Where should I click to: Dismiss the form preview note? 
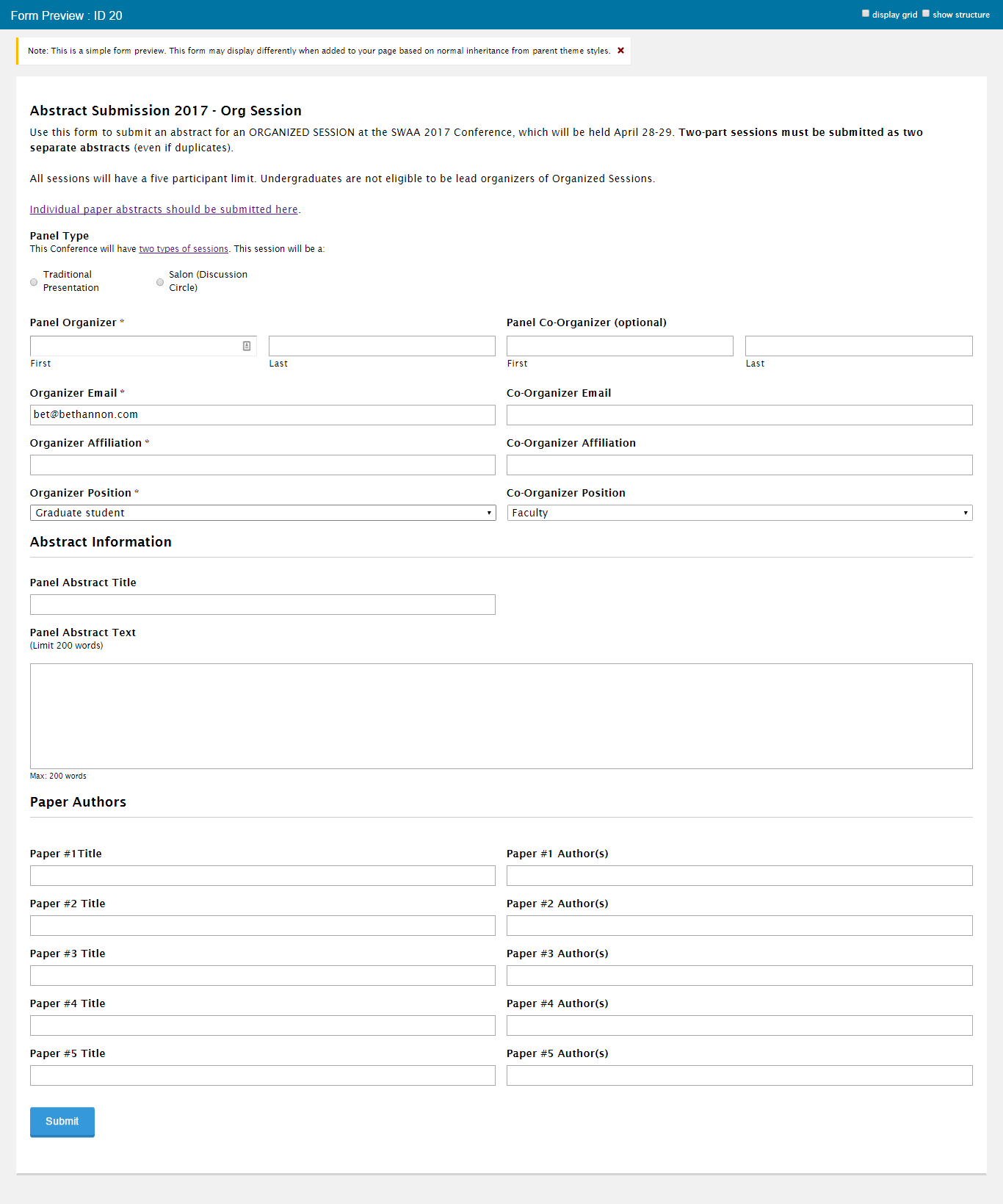pyautogui.click(x=620, y=51)
